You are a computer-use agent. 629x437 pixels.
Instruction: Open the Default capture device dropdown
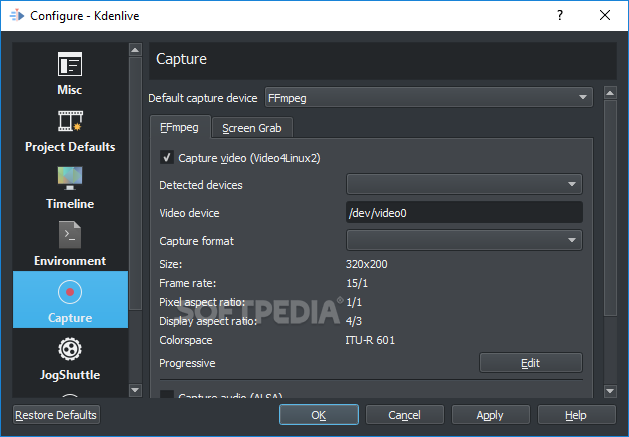[428, 98]
